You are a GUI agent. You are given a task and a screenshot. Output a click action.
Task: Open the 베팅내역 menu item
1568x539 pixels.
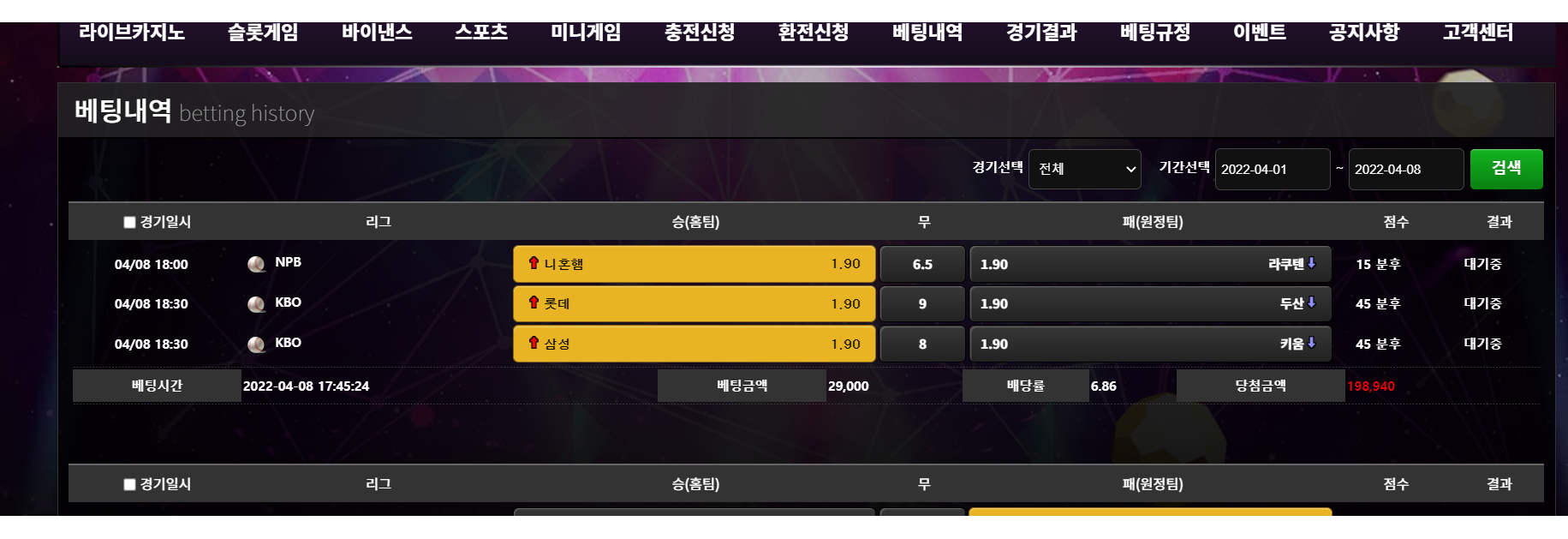pyautogui.click(x=927, y=33)
